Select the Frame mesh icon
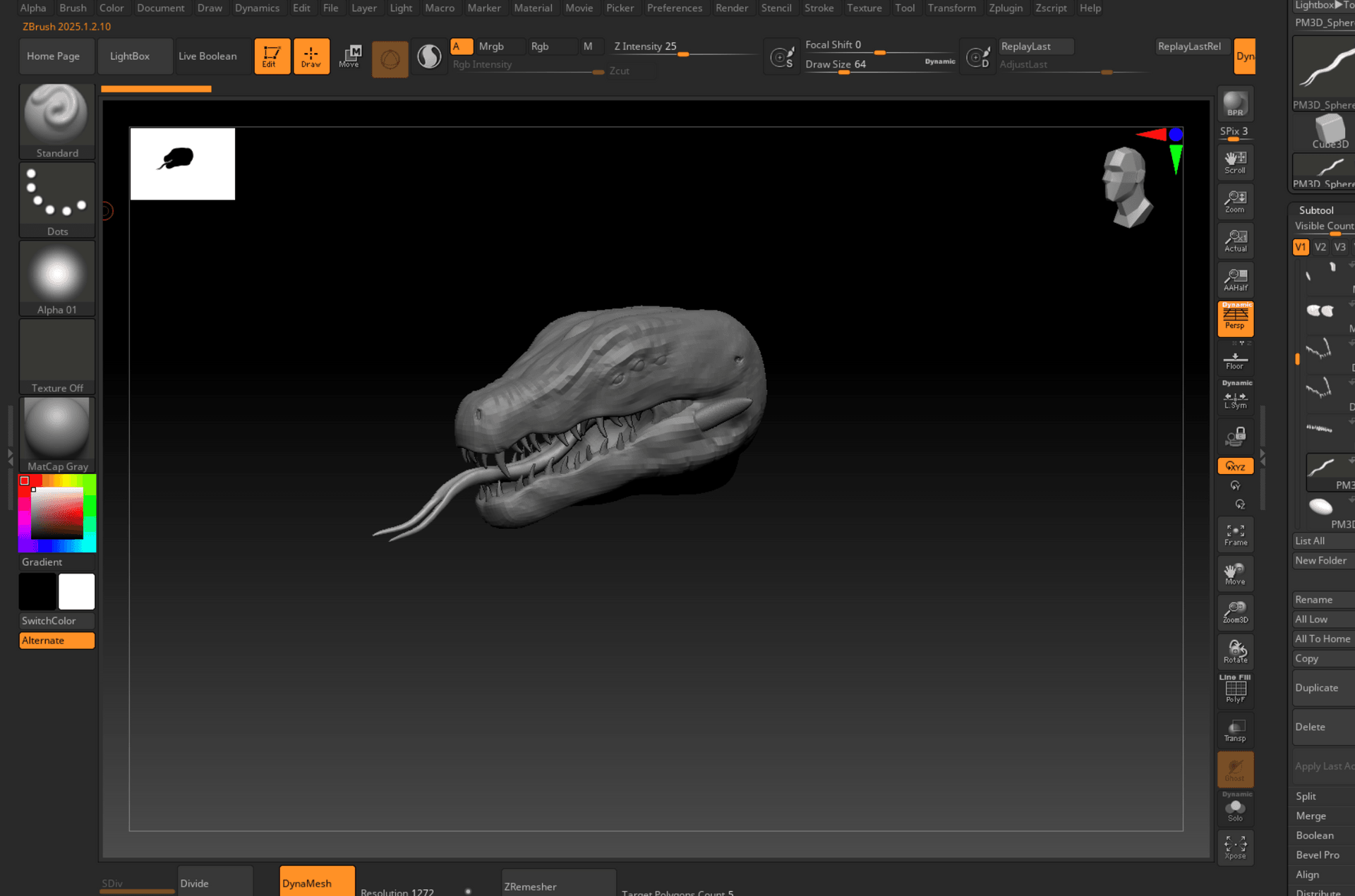Viewport: 1355px width, 896px height. coord(1235,535)
